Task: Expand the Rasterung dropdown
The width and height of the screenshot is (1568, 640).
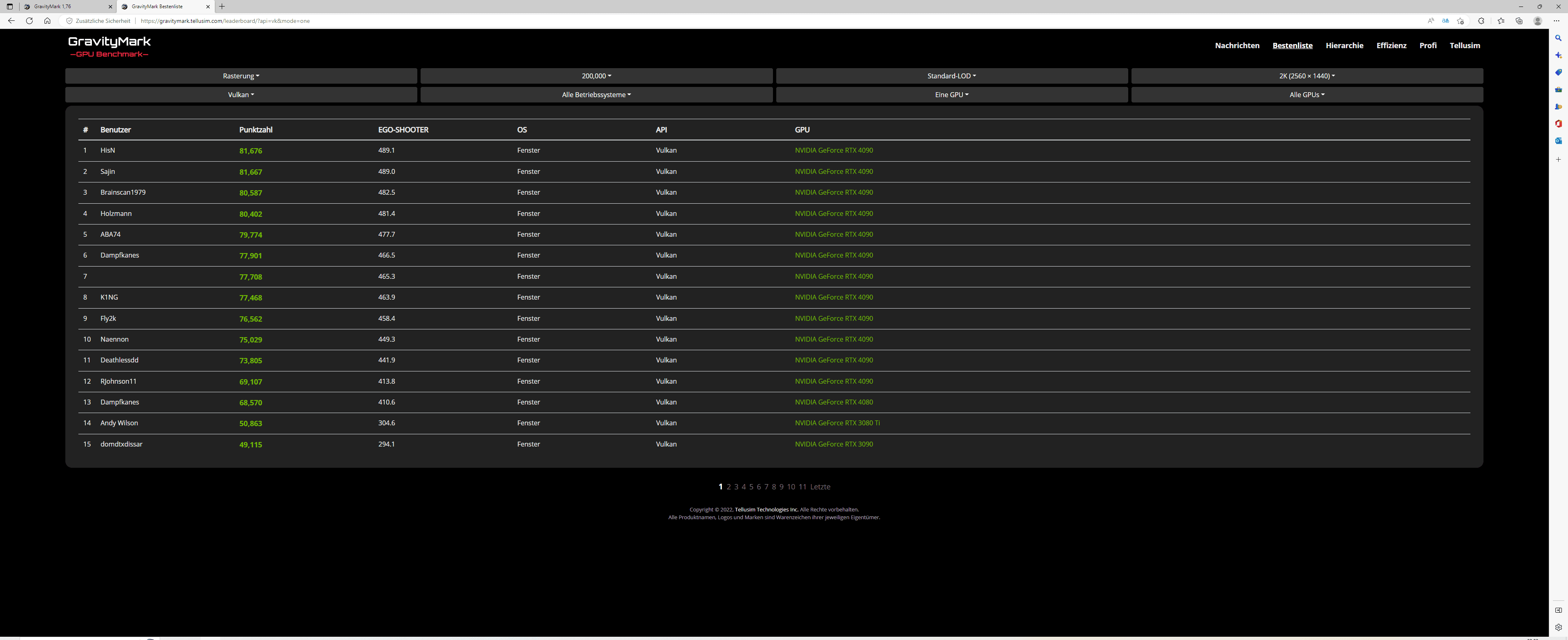Action: pos(241,76)
